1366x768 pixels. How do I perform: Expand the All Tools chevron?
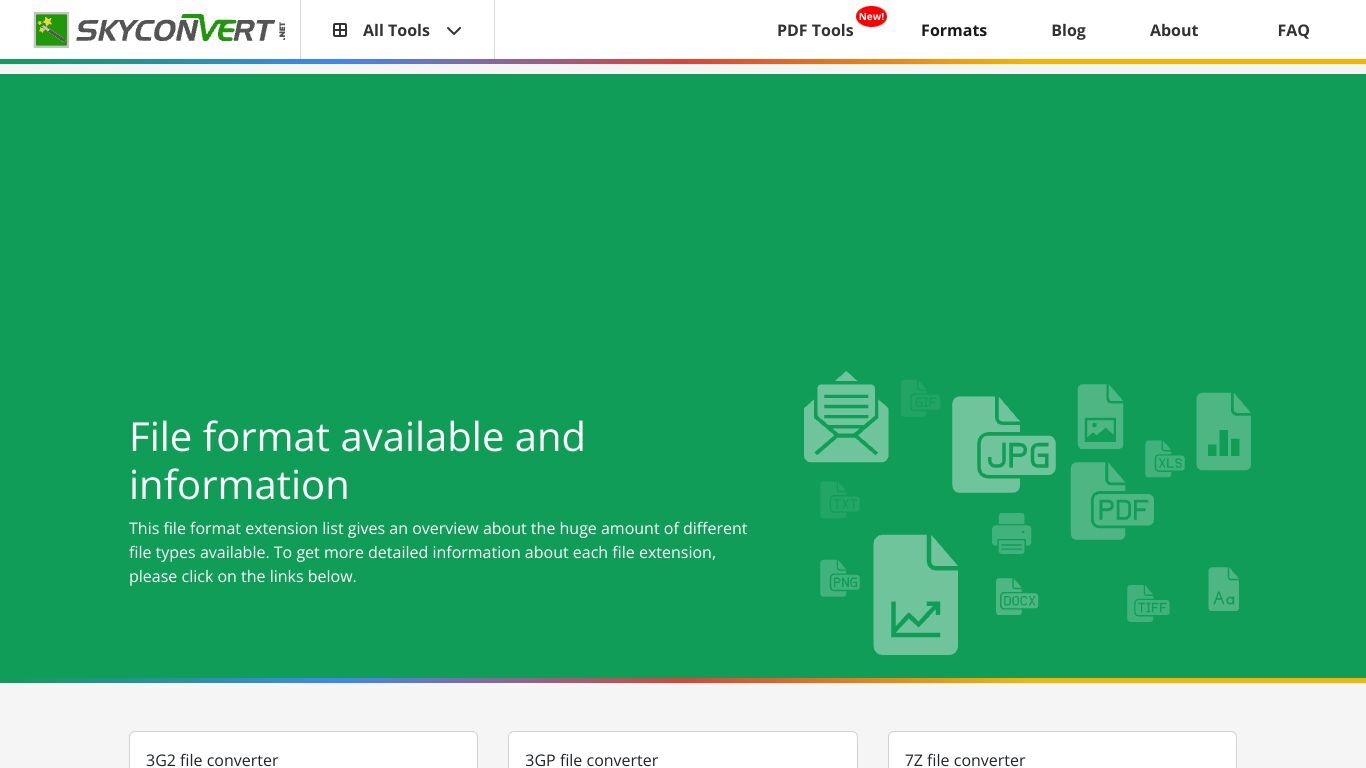tap(454, 30)
